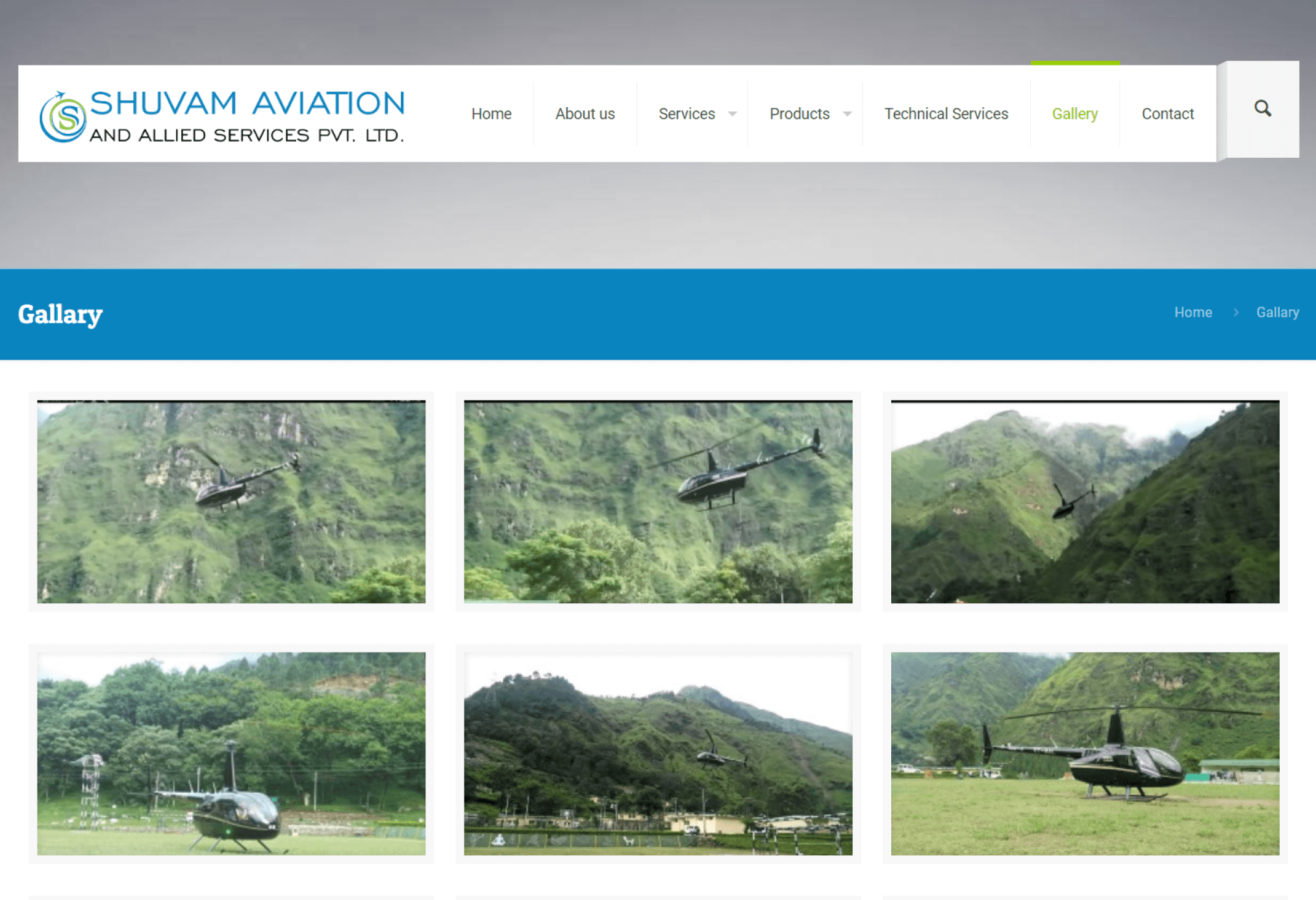The image size is (1316, 900).
Task: Open the close-up flying helicopter thumbnail
Action: click(658, 502)
